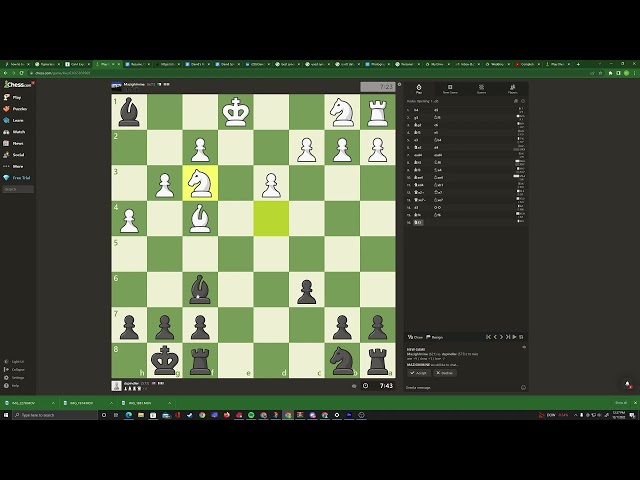Click the white knight on the highlighted square
Screen dimensions: 640x480
click(x=200, y=183)
